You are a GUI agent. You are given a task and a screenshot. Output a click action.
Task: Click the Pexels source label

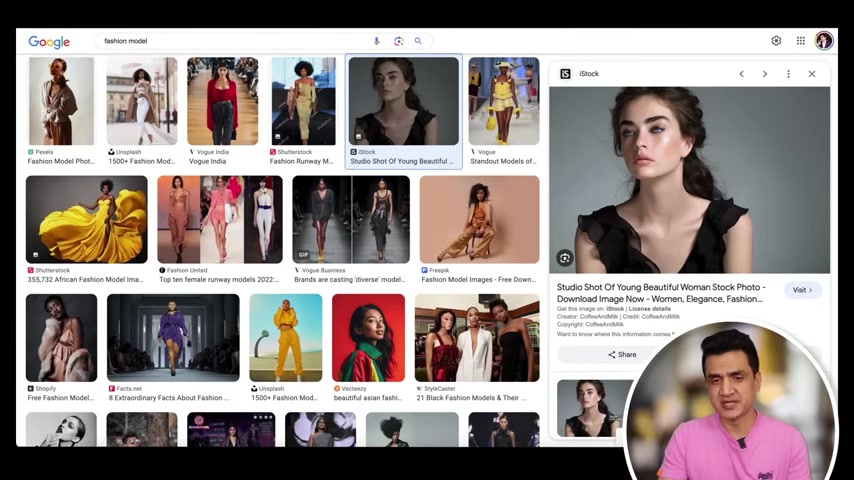[x=44, y=152]
